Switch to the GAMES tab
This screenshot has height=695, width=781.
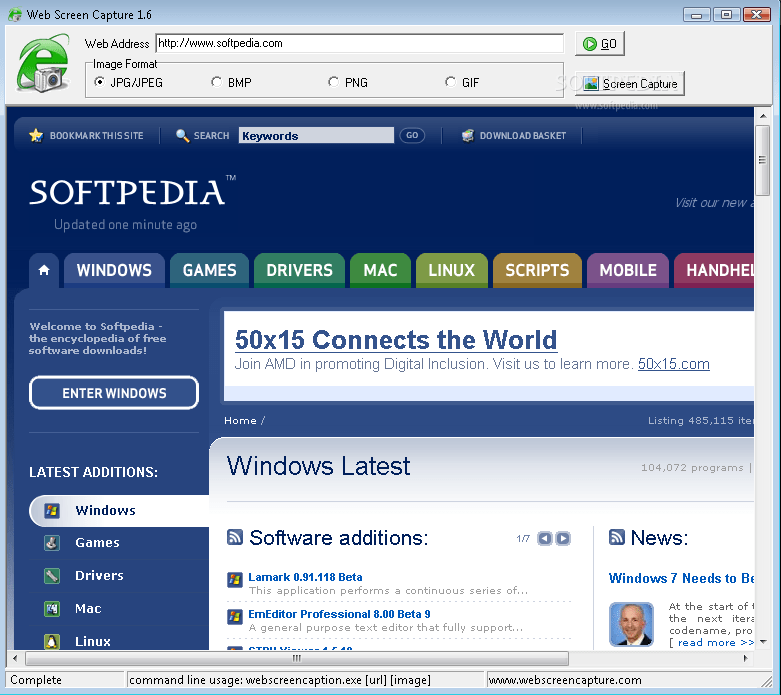tap(209, 270)
